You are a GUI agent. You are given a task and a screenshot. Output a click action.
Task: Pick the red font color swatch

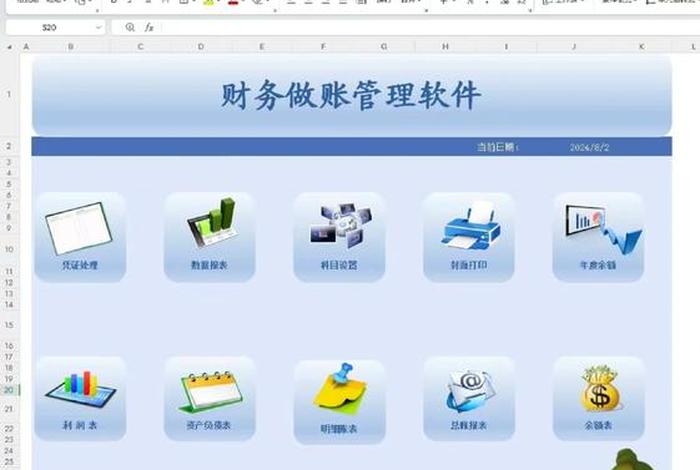[x=233, y=3]
